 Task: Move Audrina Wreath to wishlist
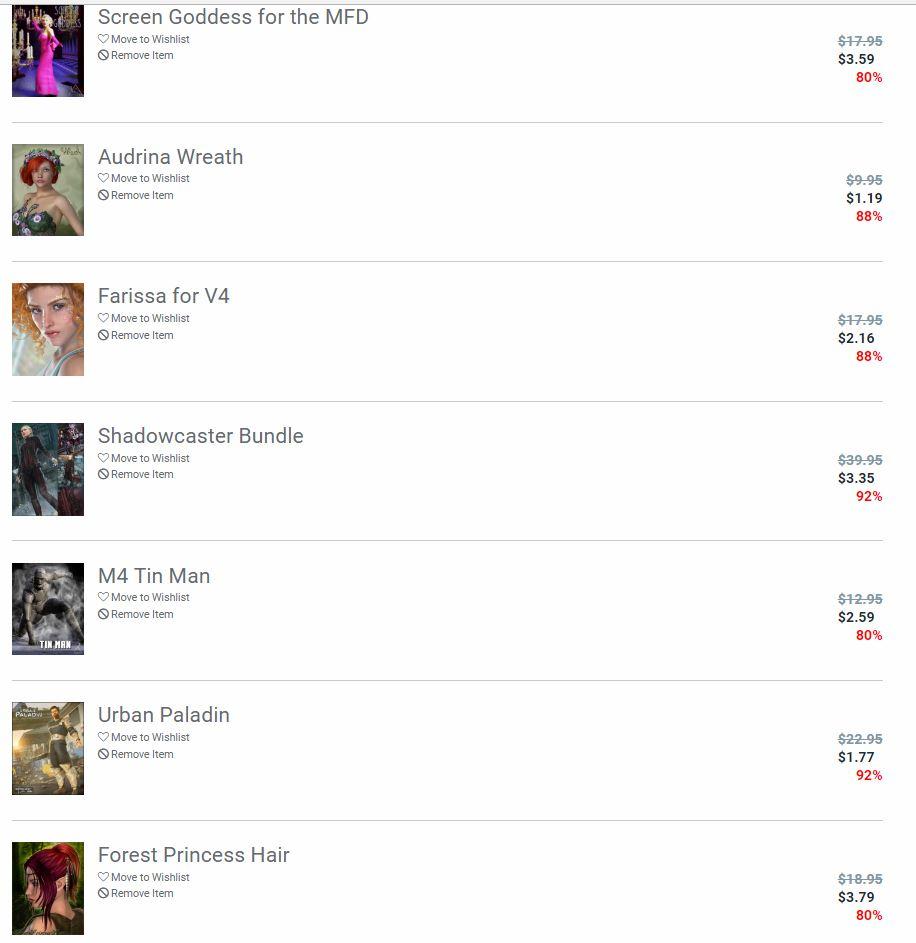(x=144, y=178)
